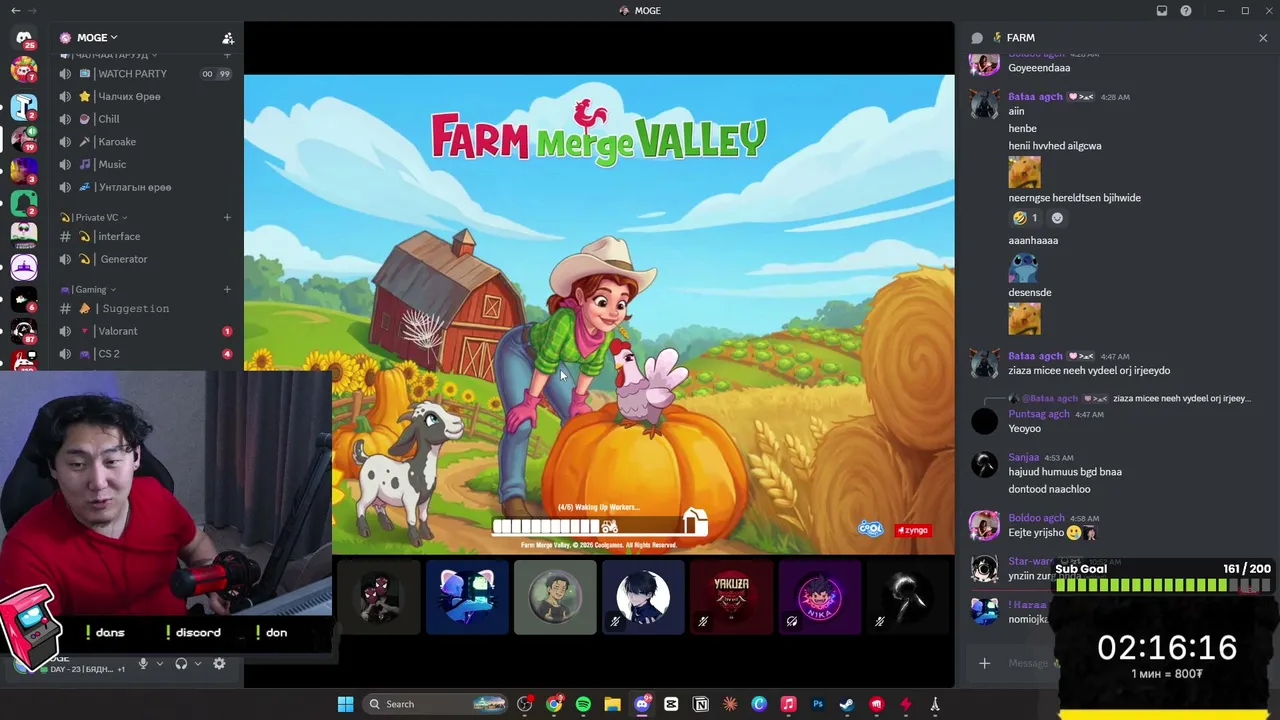Add attachment with plus icon in chat
Image resolution: width=1280 pixels, height=720 pixels.
pos(984,663)
